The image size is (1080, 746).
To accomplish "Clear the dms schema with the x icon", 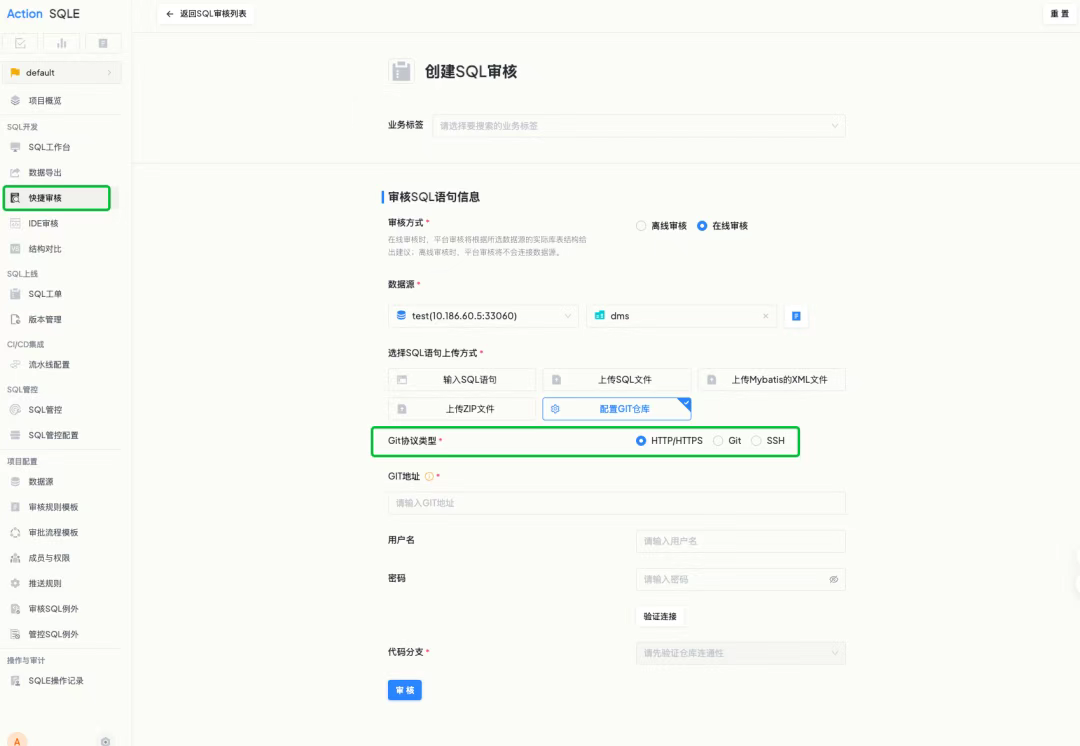I will [765, 316].
